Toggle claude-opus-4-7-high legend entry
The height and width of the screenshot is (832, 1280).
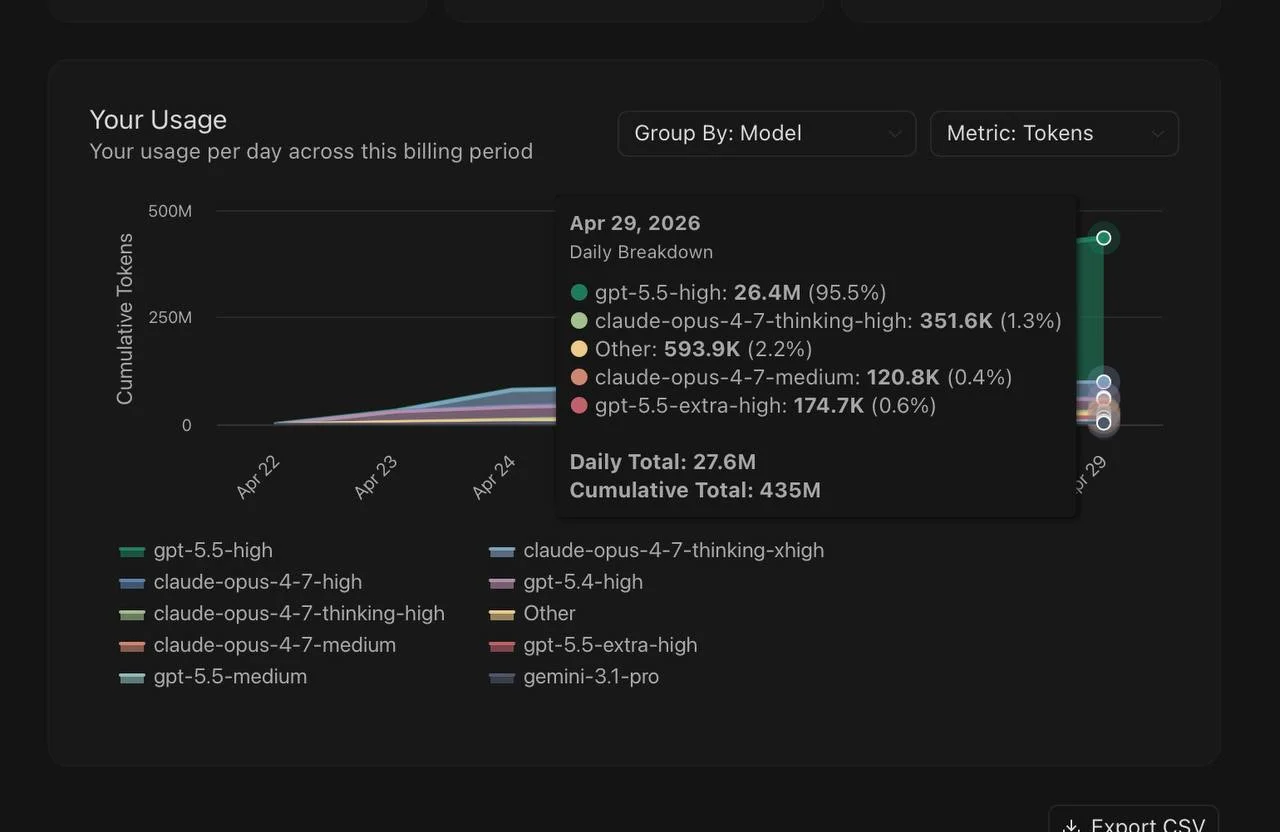coord(240,582)
